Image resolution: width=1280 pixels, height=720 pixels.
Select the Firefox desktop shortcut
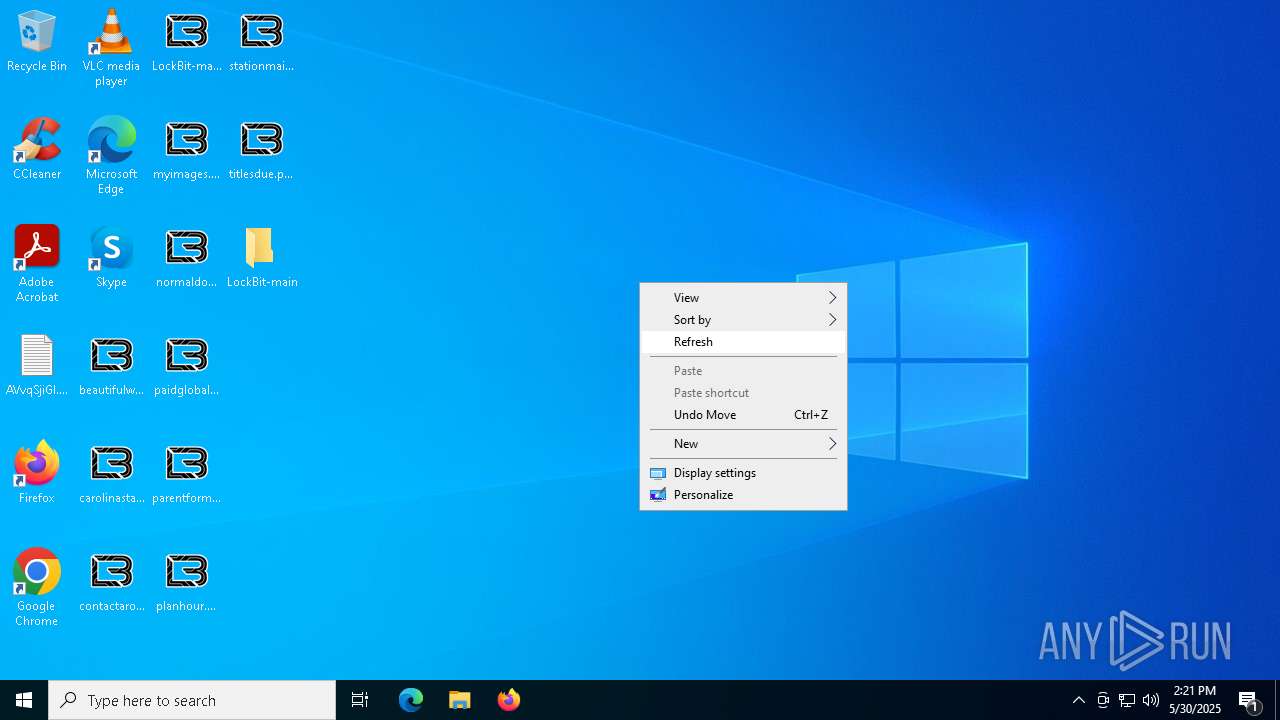click(37, 474)
